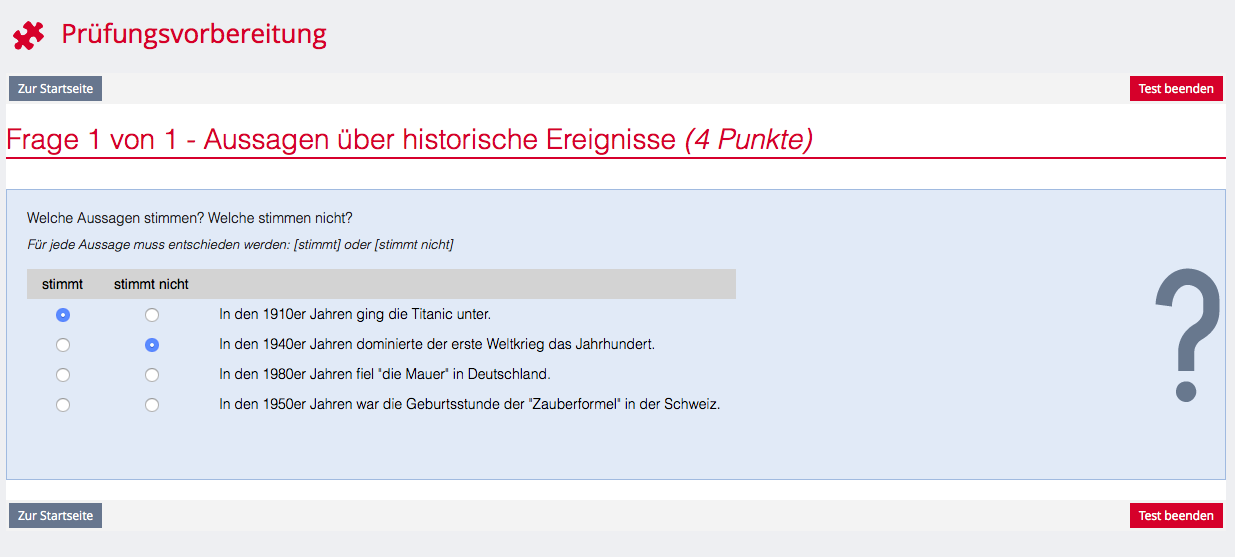Image resolution: width=1235 pixels, height=557 pixels.
Task: Click top 'Test beenden' button
Action: click(1176, 89)
